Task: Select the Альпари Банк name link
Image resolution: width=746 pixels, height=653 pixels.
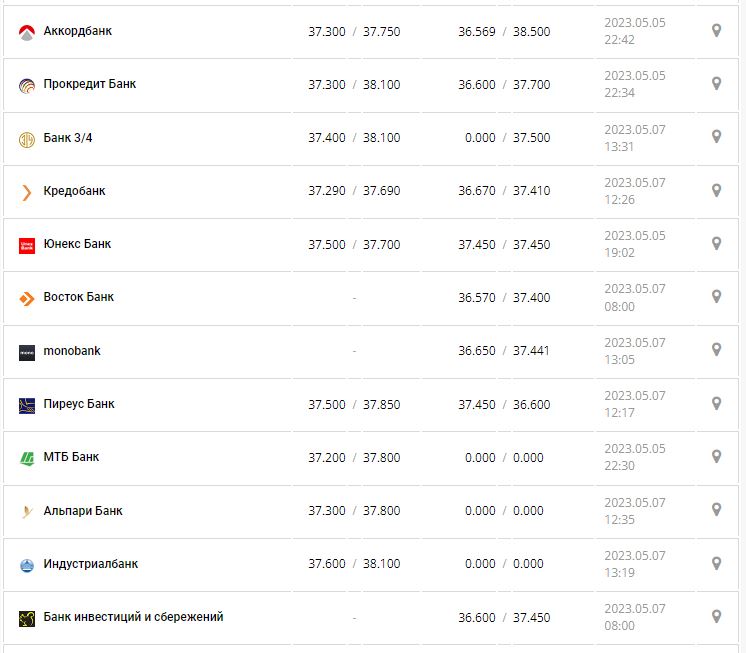Action: coord(83,511)
